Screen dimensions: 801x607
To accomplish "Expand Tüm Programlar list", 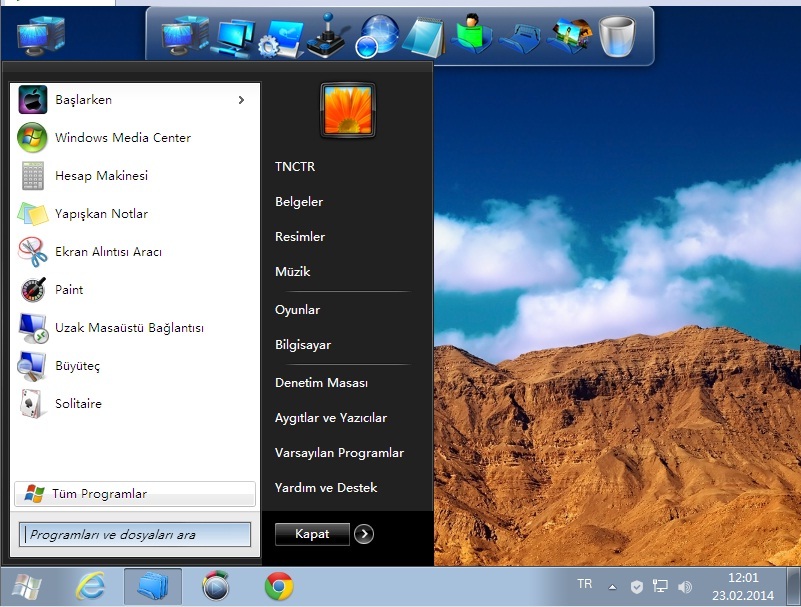I will [99, 494].
